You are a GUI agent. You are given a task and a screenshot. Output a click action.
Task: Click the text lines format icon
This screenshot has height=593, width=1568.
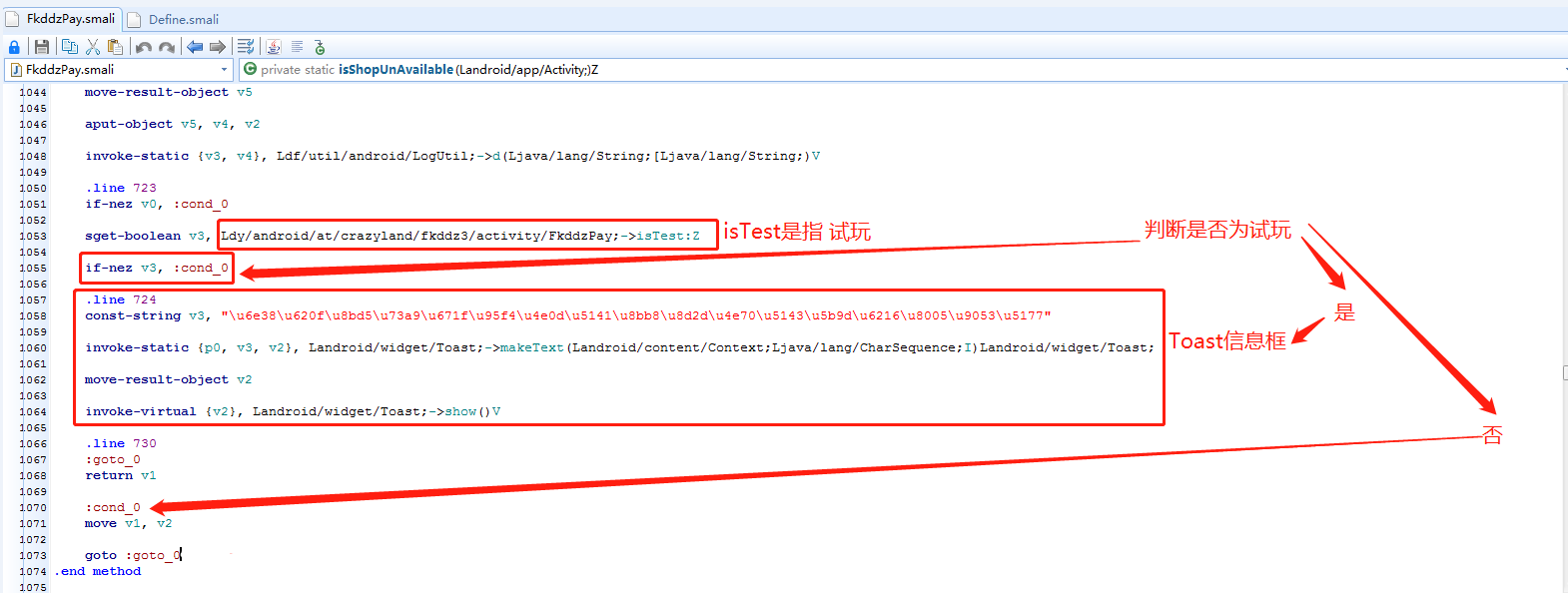pyautogui.click(x=297, y=47)
